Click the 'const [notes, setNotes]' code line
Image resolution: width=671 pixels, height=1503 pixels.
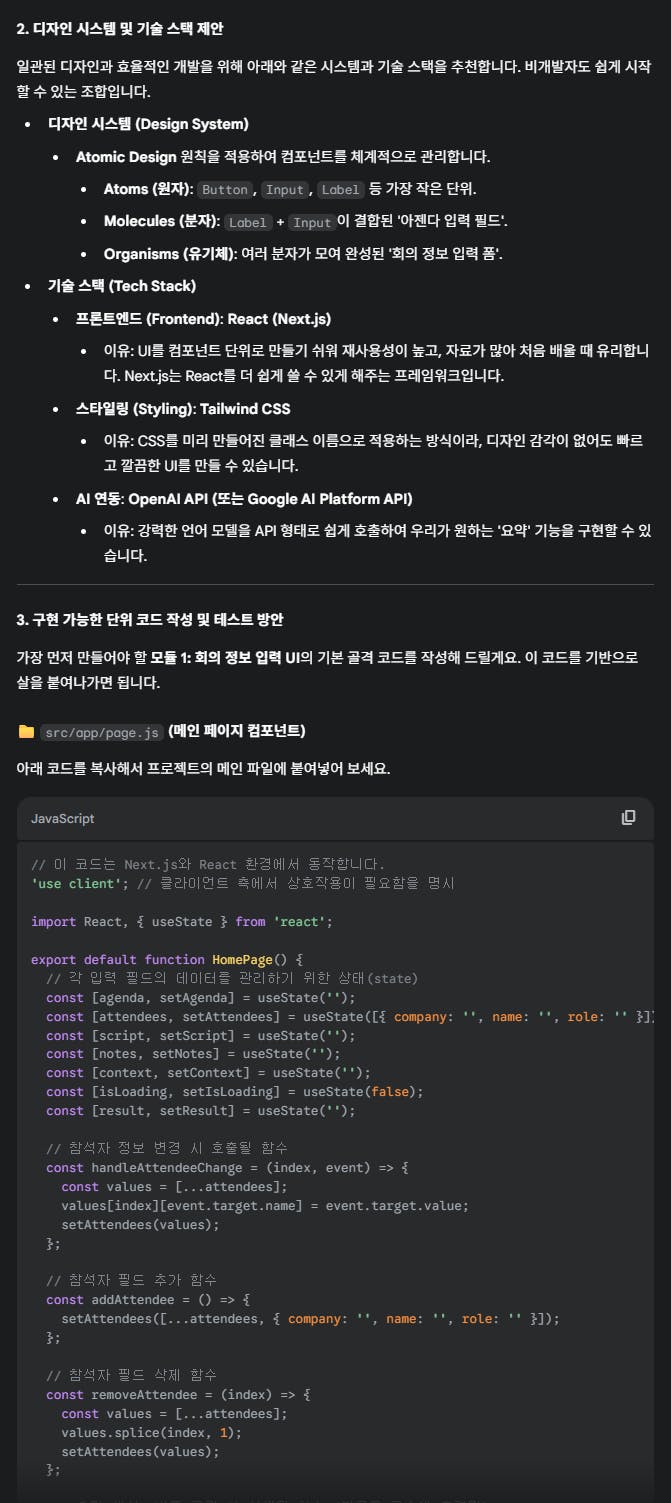click(193, 1054)
